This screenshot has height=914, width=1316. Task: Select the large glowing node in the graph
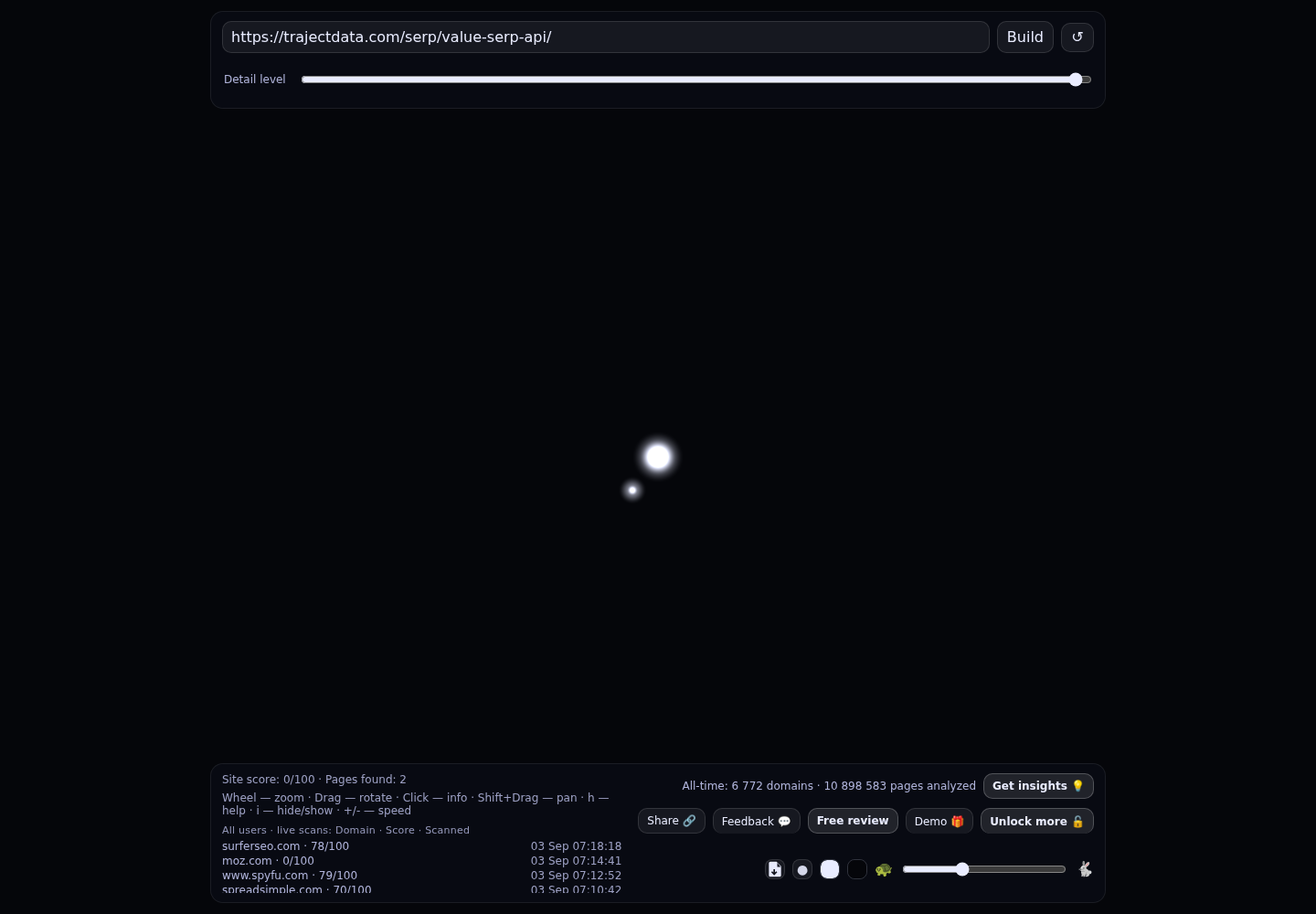coord(658,457)
